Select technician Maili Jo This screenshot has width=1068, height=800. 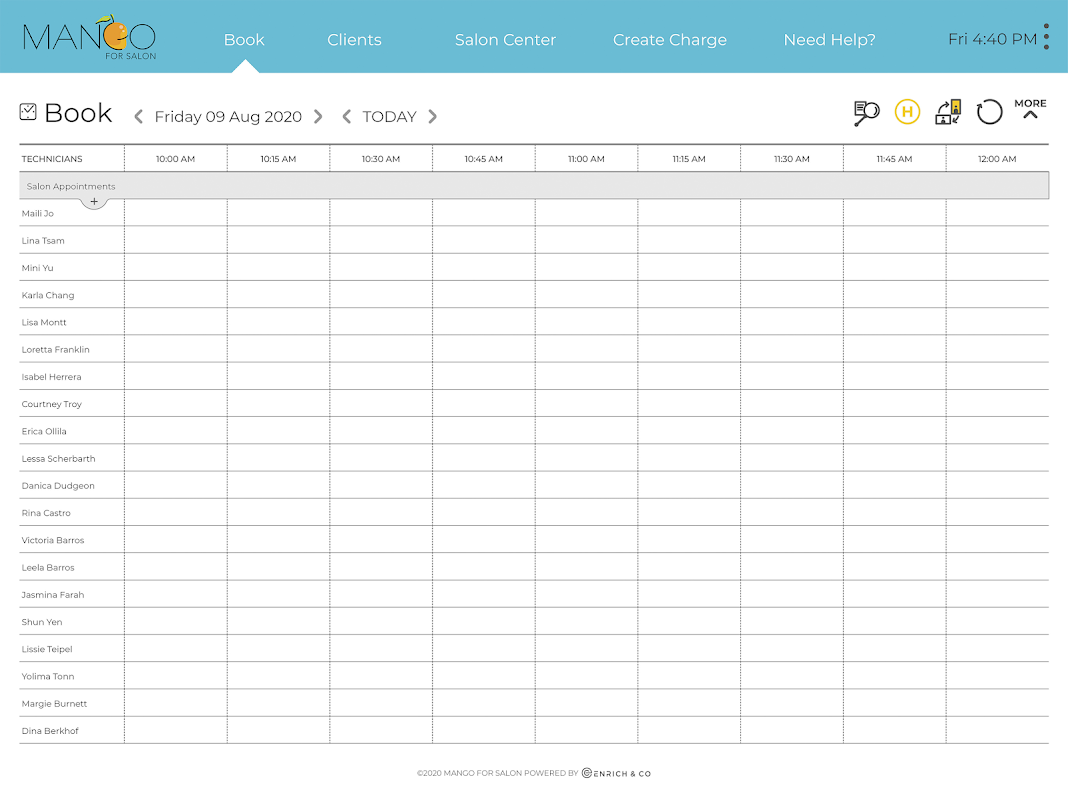[x=37, y=213]
